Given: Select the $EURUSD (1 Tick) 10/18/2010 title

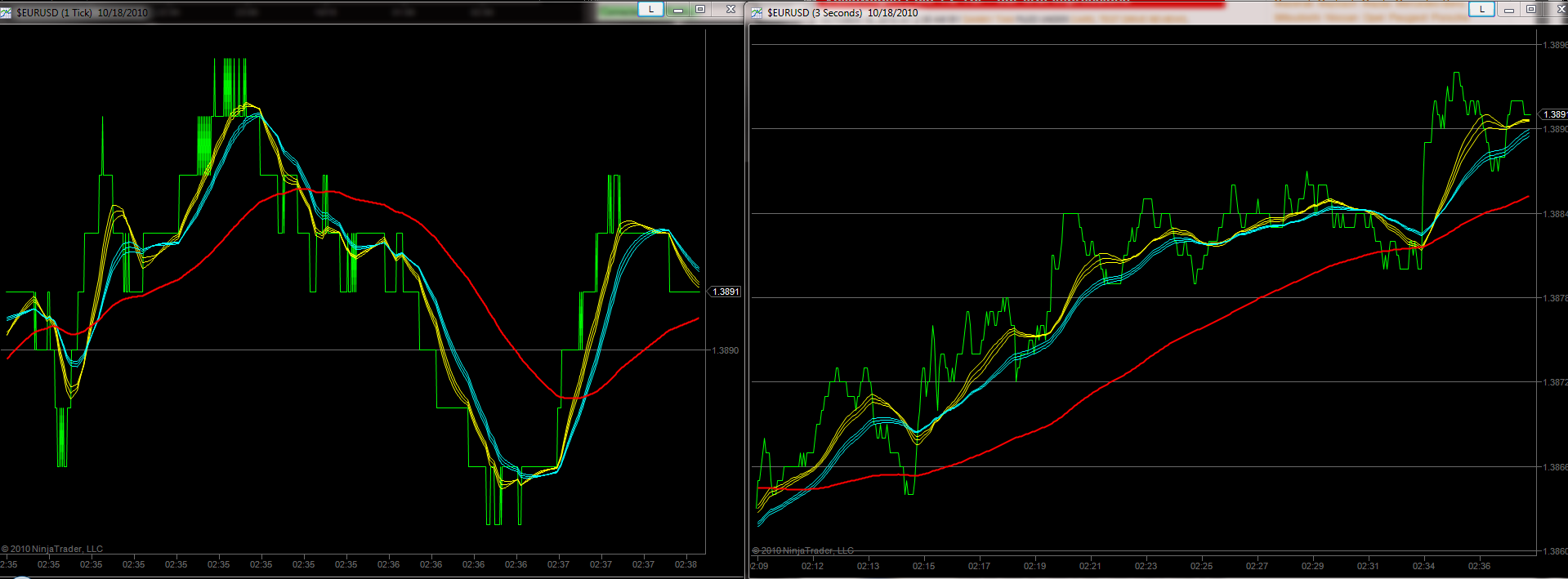Looking at the screenshot, I should click(x=82, y=12).
